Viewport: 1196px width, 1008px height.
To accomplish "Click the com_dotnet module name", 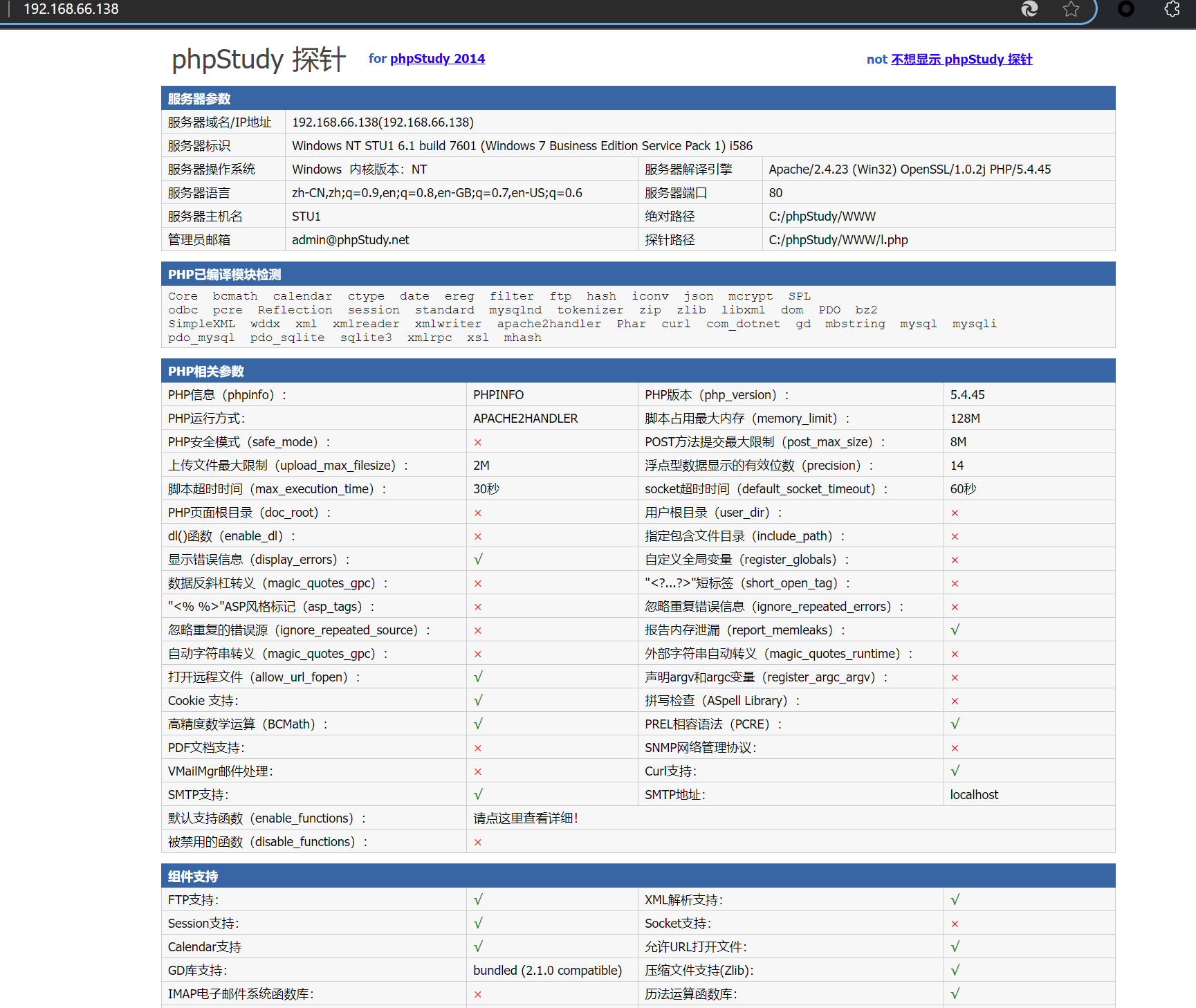I will 743,324.
